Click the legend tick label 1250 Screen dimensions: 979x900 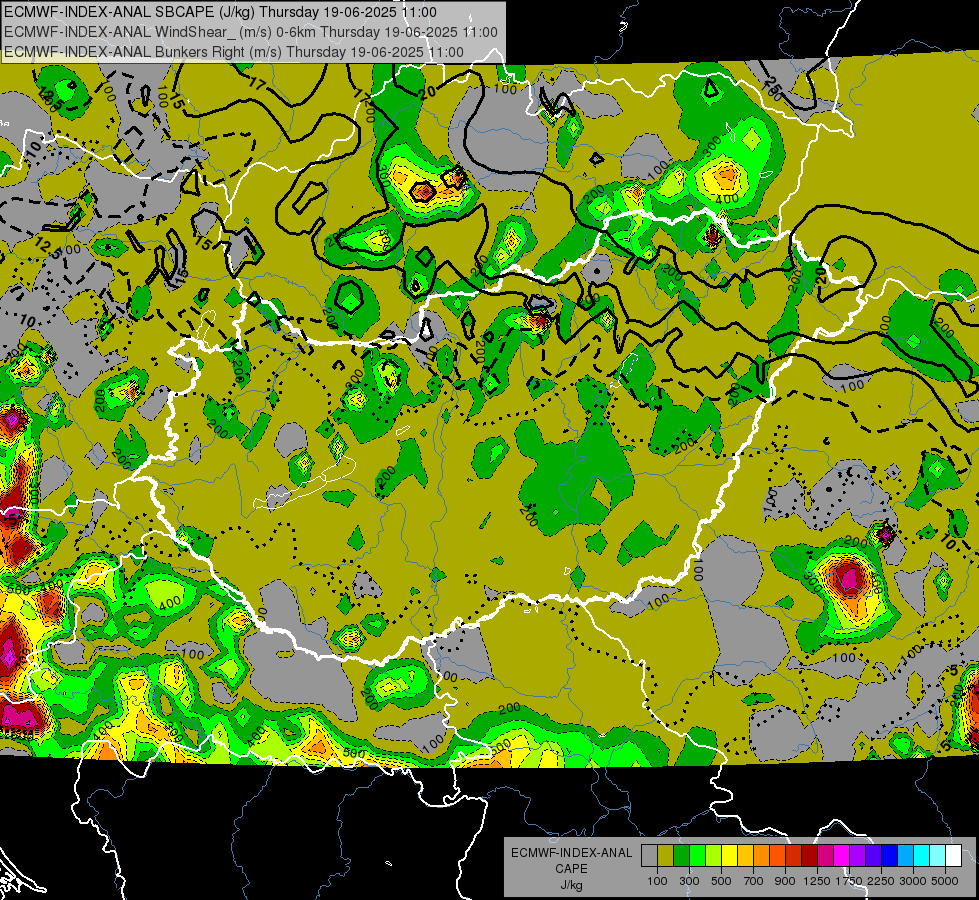coord(817,881)
